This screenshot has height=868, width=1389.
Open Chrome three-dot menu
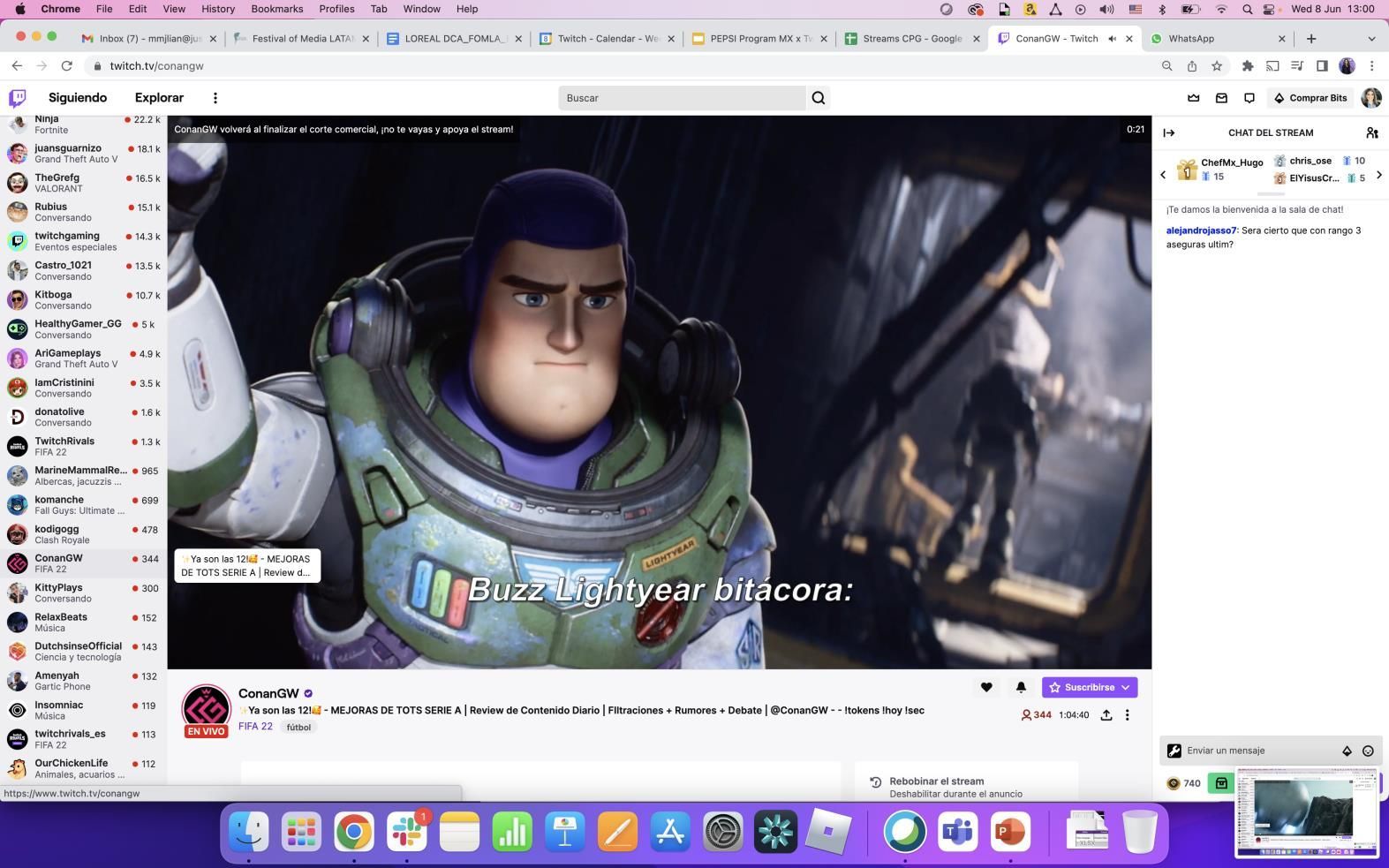[x=1371, y=66]
